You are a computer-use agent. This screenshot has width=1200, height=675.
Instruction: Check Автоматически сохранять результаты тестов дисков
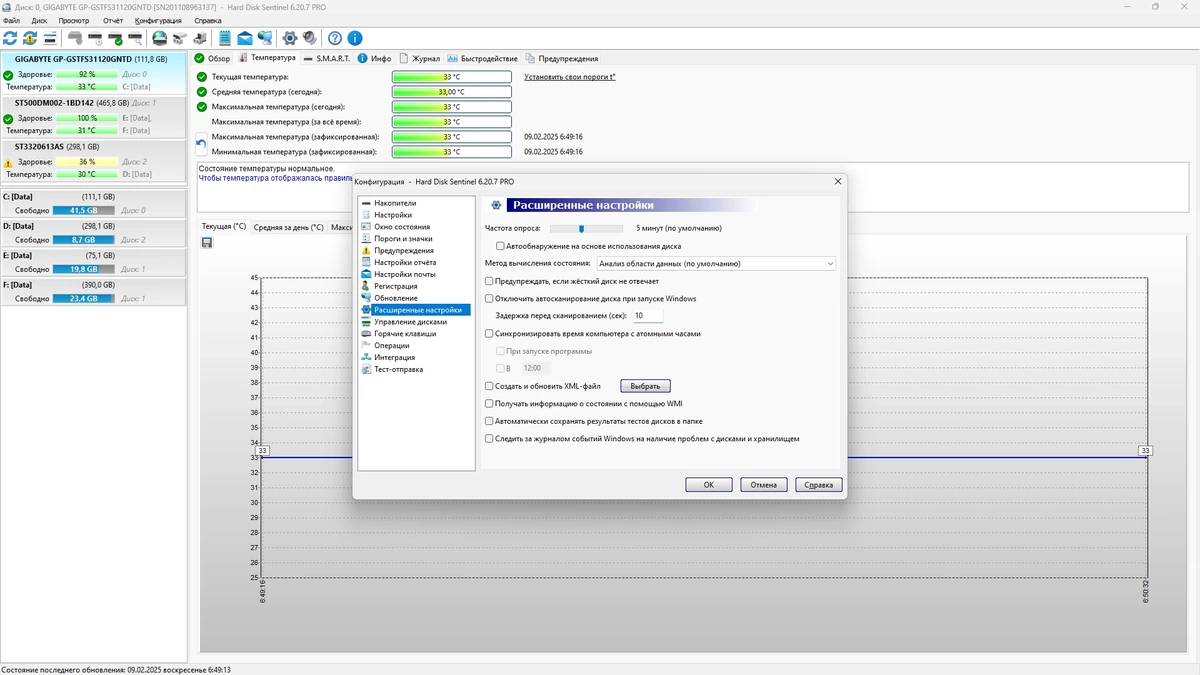pyautogui.click(x=489, y=421)
